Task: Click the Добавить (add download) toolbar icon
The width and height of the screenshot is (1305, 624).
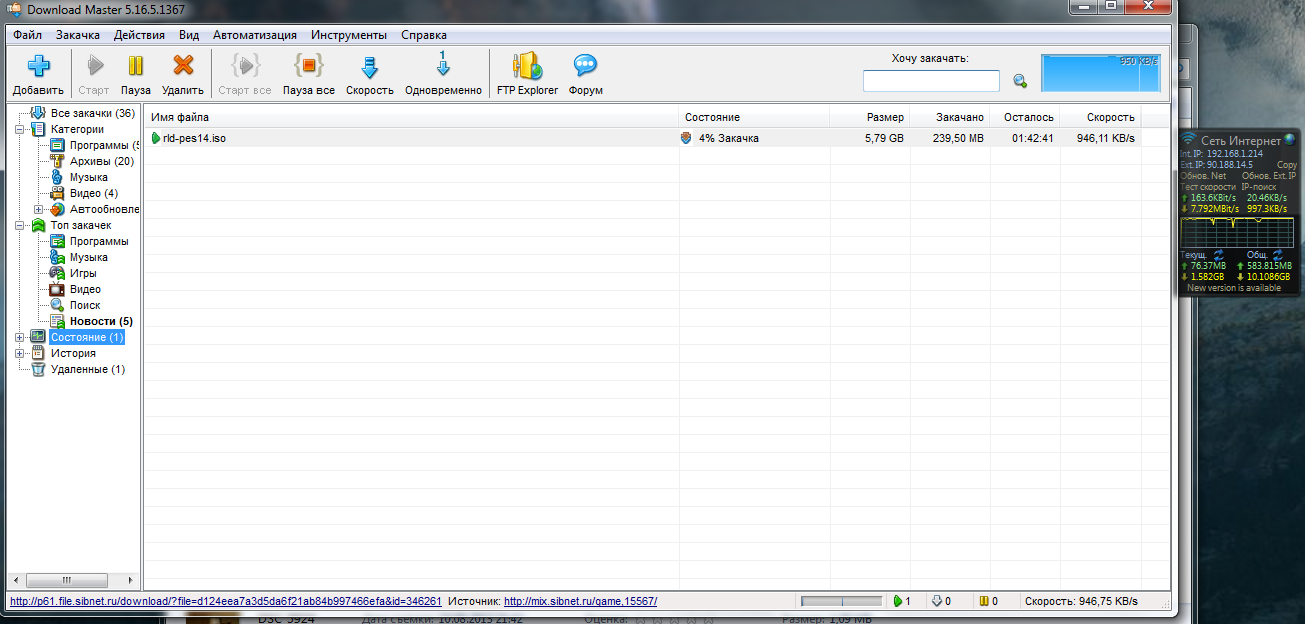Action: (x=38, y=67)
